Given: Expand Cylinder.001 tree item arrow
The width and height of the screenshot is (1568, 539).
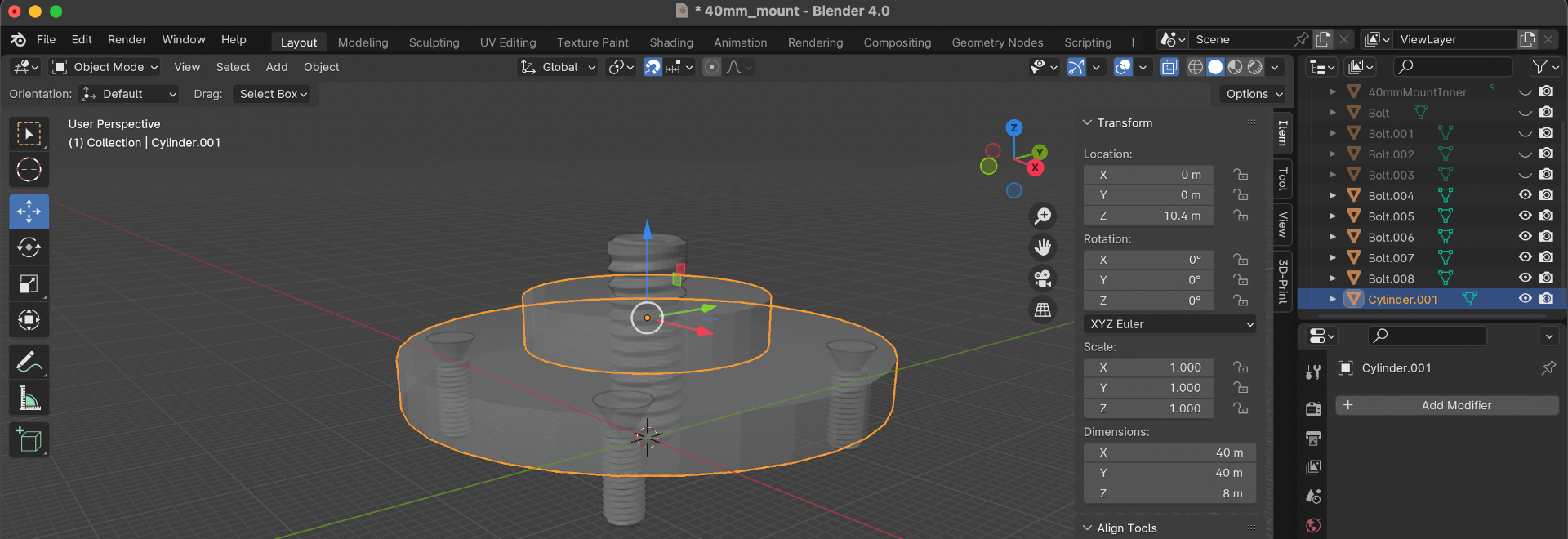Looking at the screenshot, I should [1333, 300].
